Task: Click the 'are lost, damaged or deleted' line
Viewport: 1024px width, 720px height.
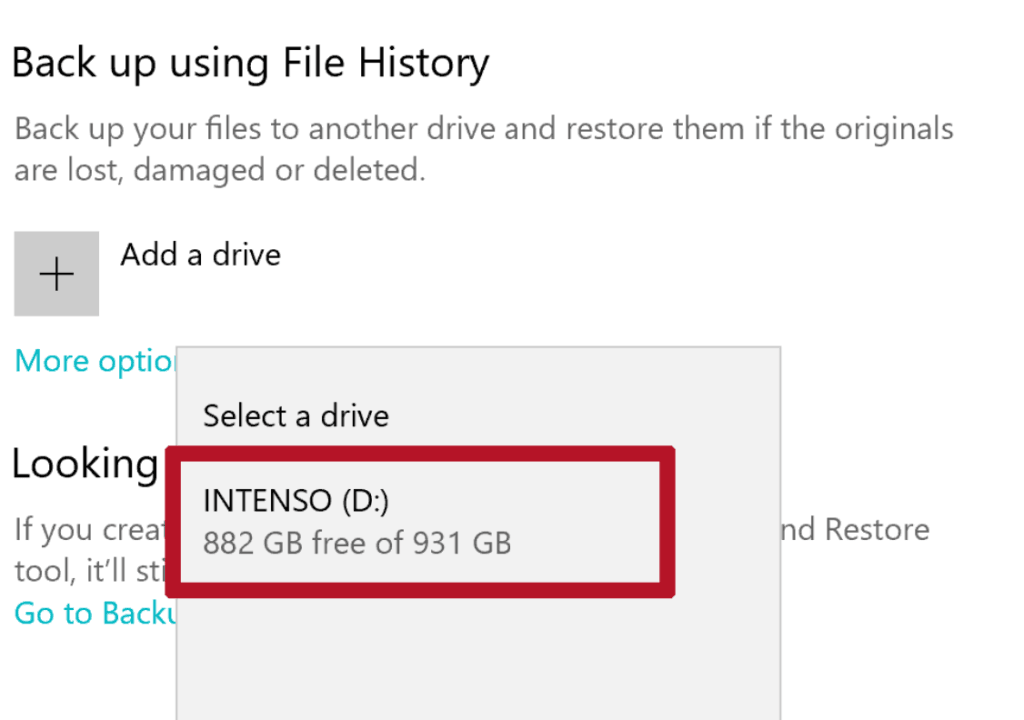Action: [219, 170]
